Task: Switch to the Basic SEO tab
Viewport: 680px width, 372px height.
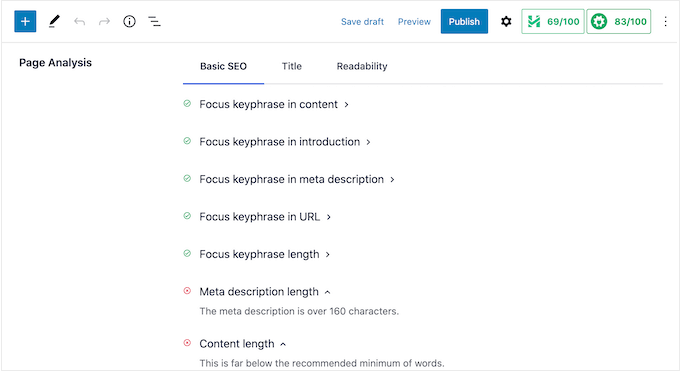Action: (223, 66)
